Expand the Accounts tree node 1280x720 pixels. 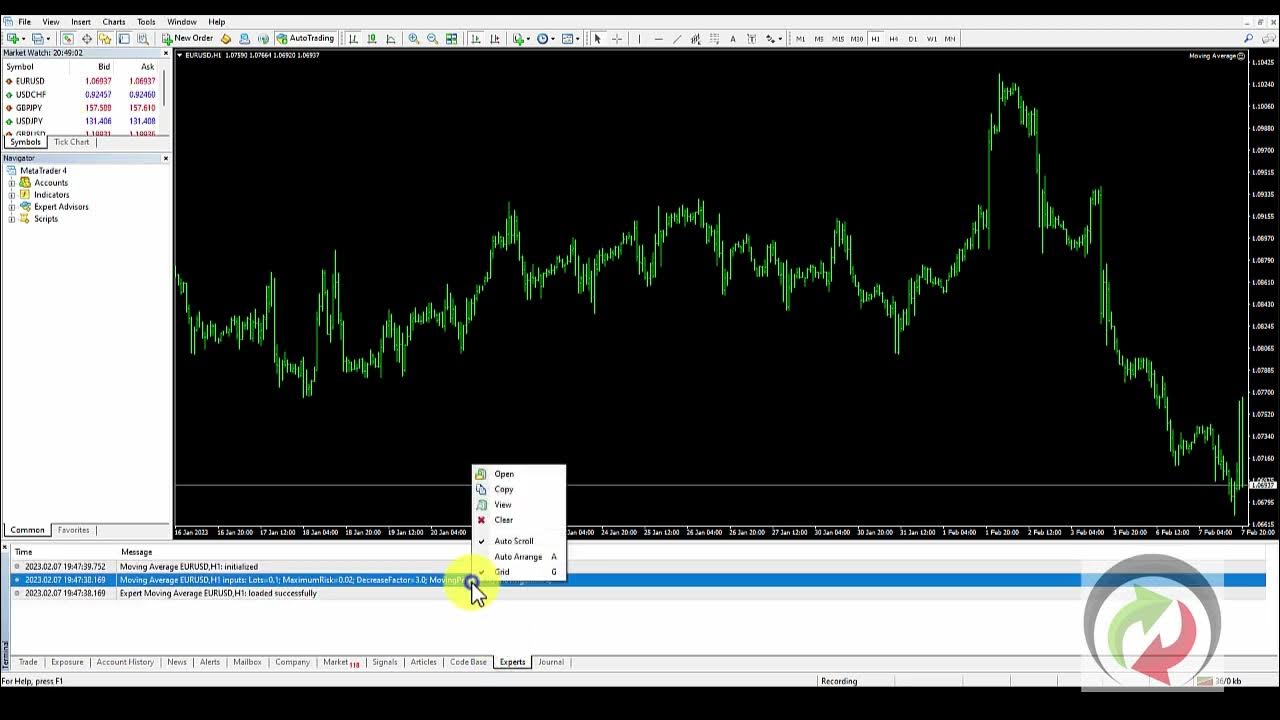(x=11, y=183)
